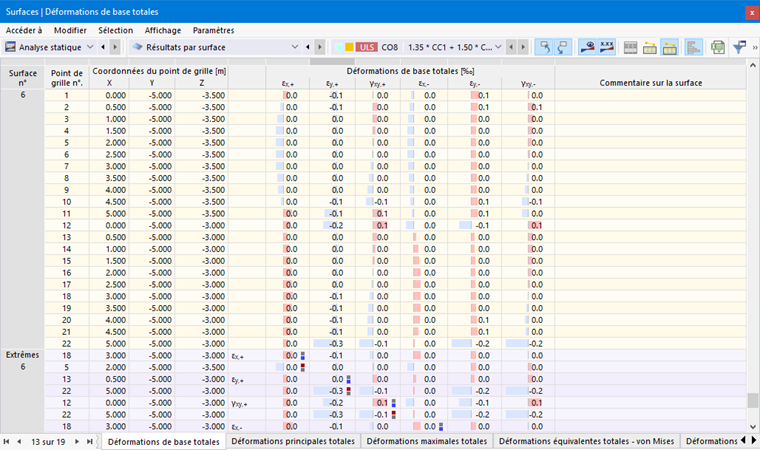760x450 pixels.
Task: Click the vertical scrollbar up arrow
Action: (753, 65)
